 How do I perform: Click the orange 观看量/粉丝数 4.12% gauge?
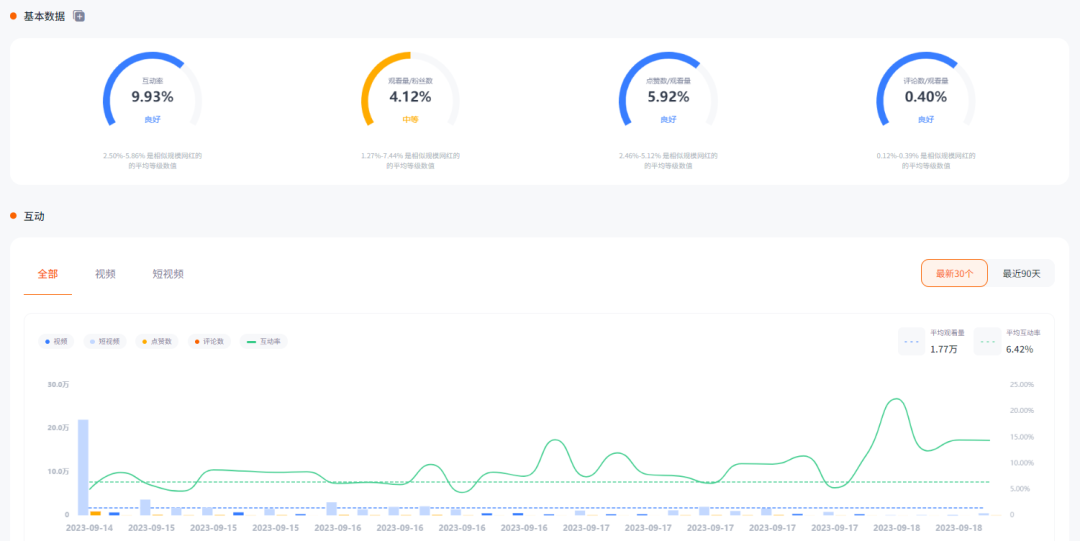pos(410,91)
